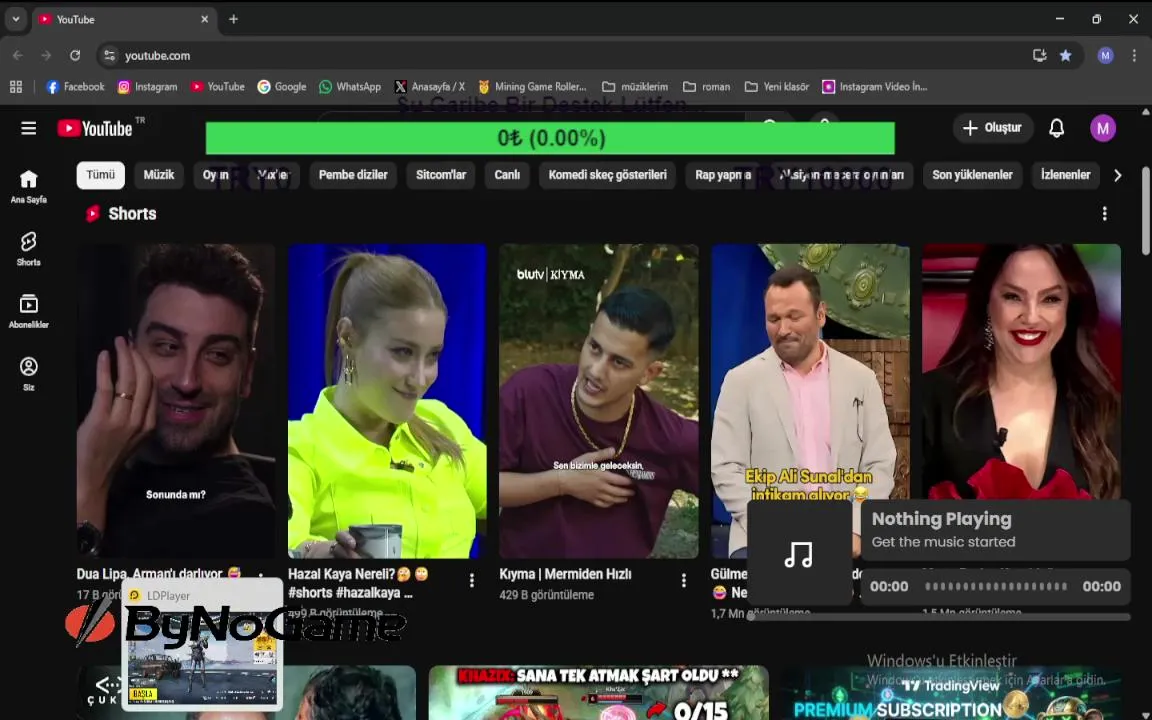
Task: Click the music note media icon
Action: click(799, 554)
